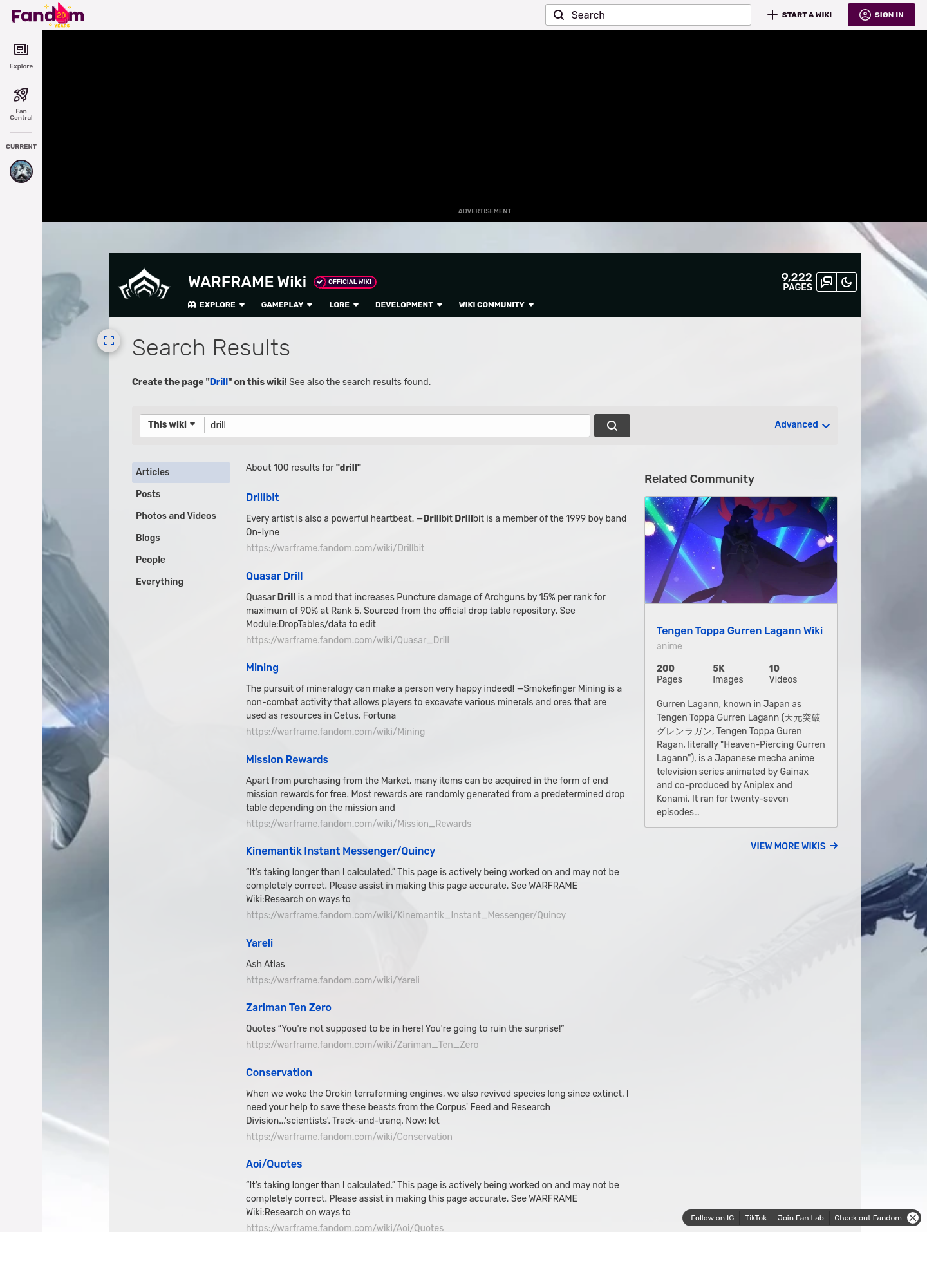Viewport: 927px width, 1288px height.
Task: Open the wiki discussions icon
Action: pyautogui.click(x=827, y=282)
